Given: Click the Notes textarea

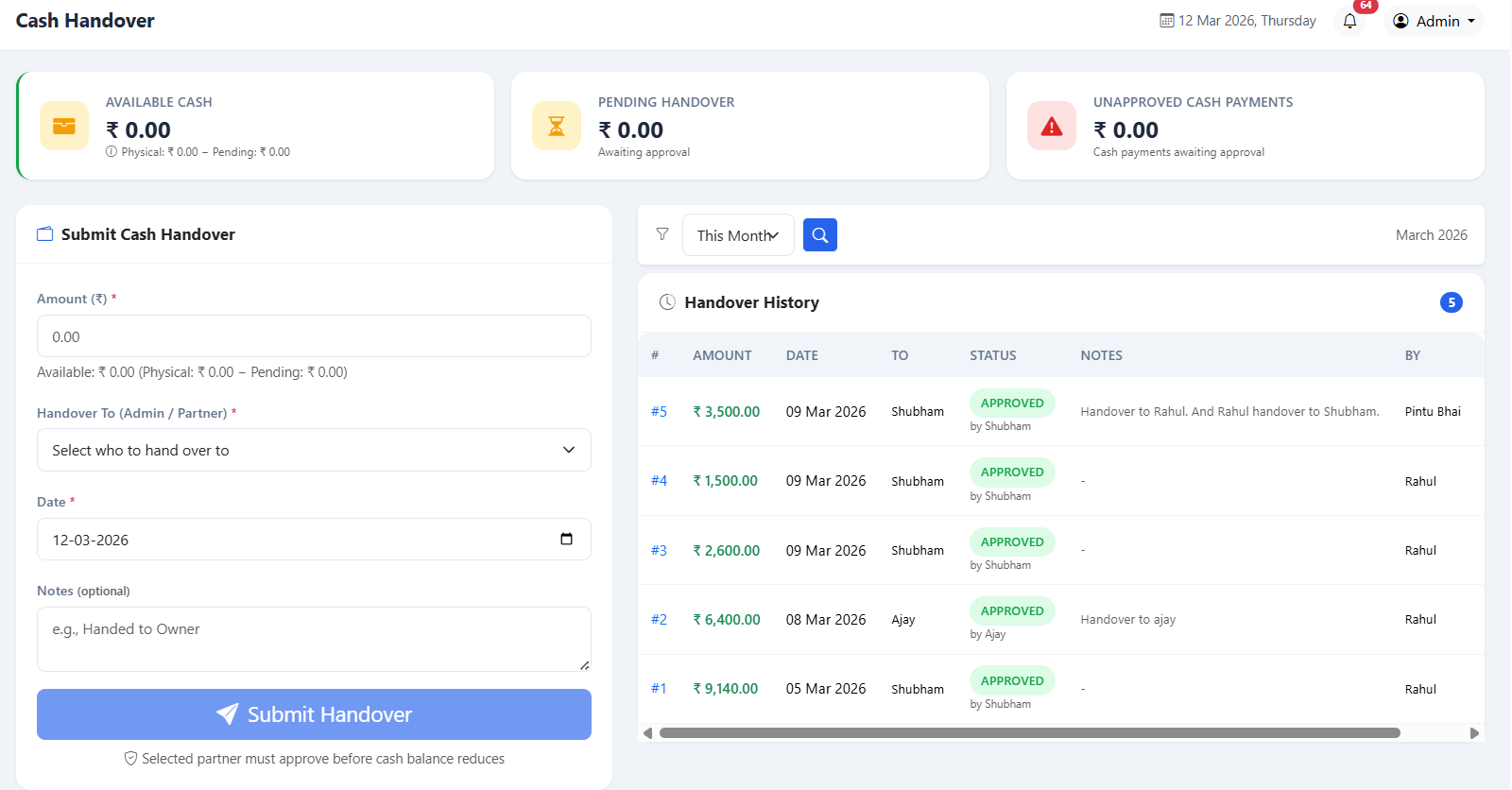Looking at the screenshot, I should (314, 639).
